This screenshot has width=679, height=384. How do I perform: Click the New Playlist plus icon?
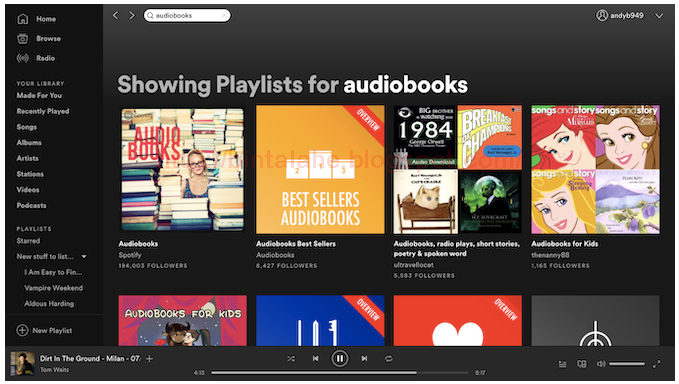[x=22, y=330]
